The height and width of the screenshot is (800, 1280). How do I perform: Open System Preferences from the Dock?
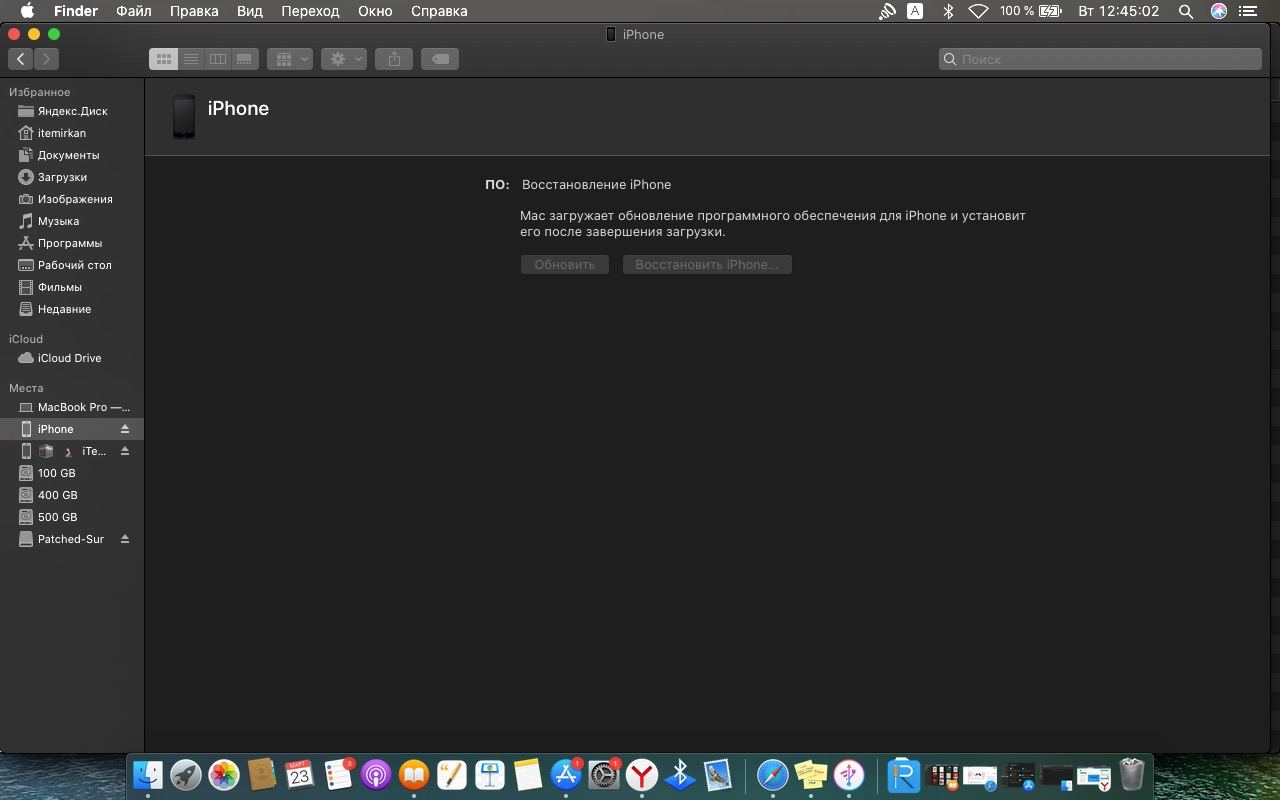[604, 774]
